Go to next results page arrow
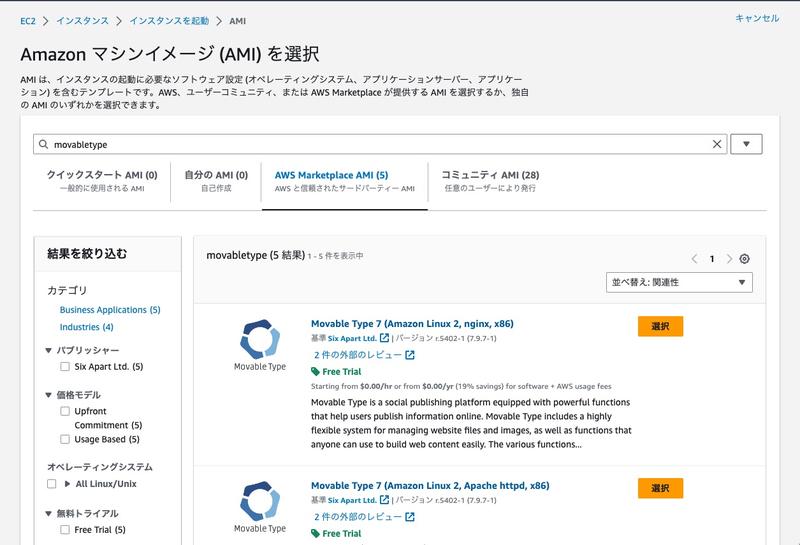This screenshot has height=545, width=800. pyautogui.click(x=729, y=259)
